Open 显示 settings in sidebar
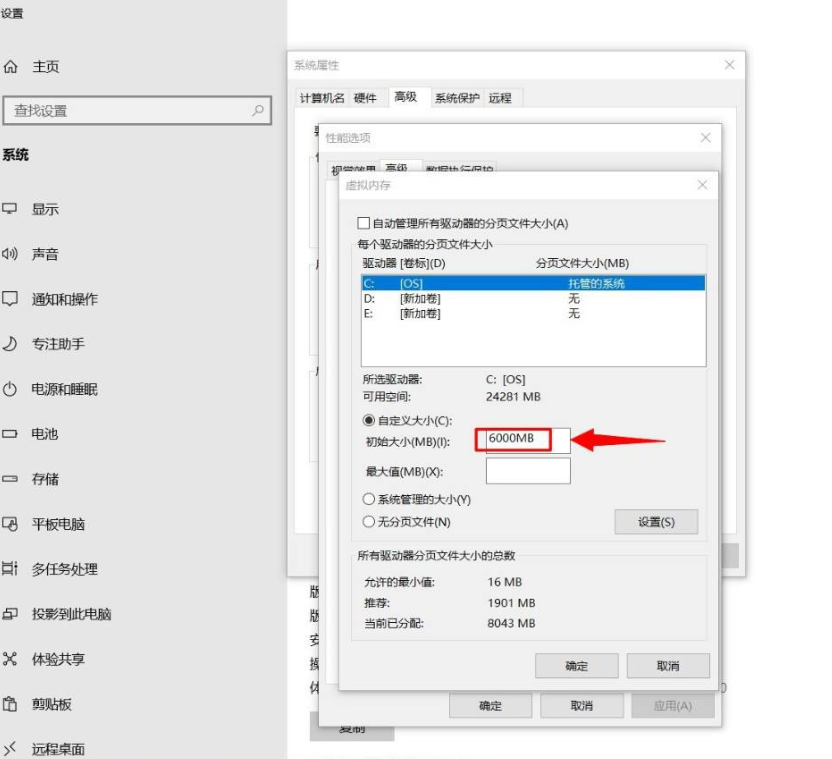Image resolution: width=832 pixels, height=759 pixels. [x=45, y=209]
